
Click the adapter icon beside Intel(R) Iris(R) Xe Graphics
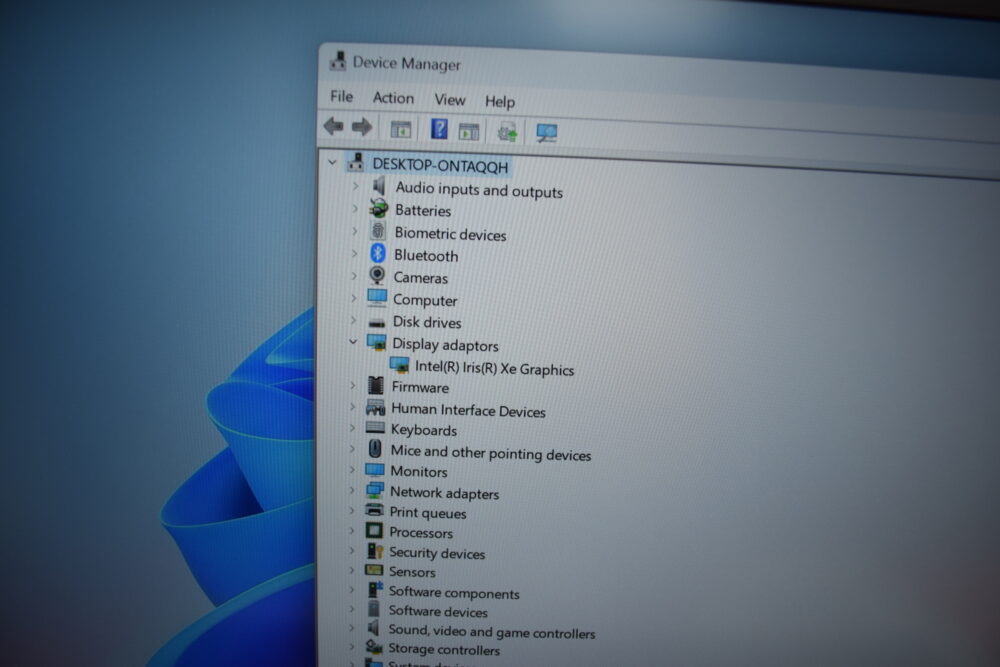399,365
